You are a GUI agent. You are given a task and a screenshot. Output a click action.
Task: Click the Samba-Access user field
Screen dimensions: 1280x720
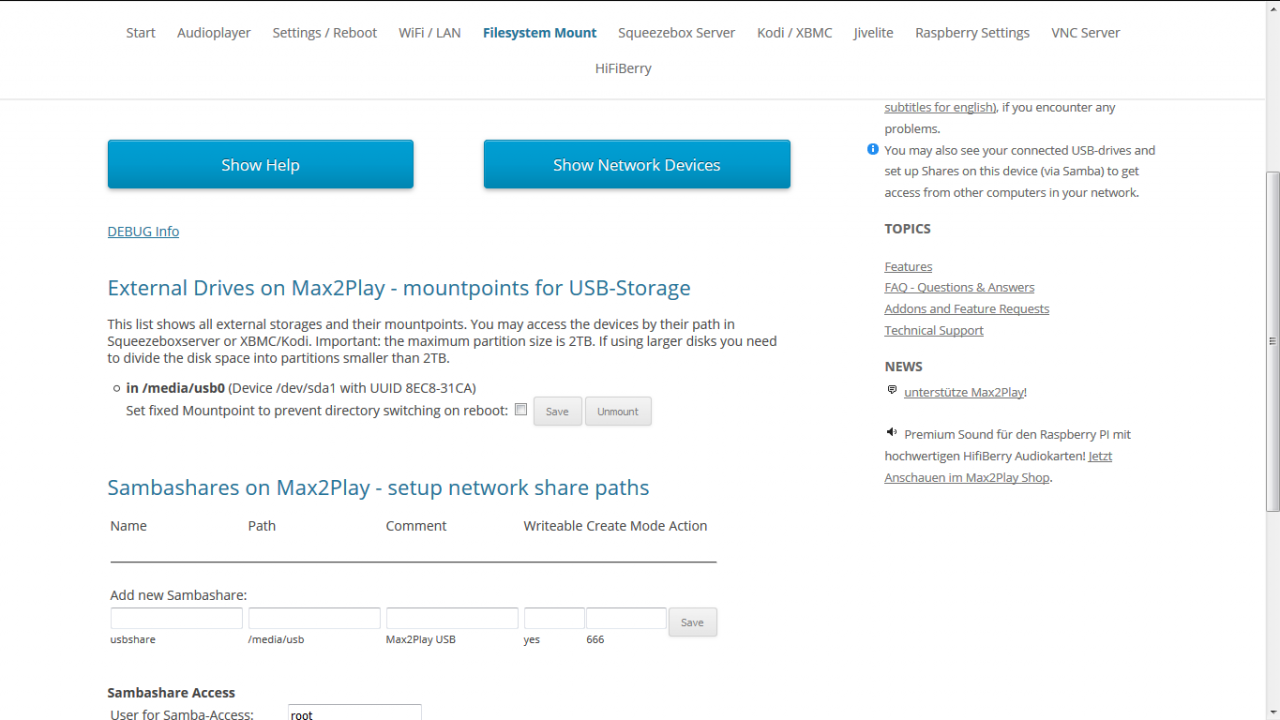tap(355, 713)
